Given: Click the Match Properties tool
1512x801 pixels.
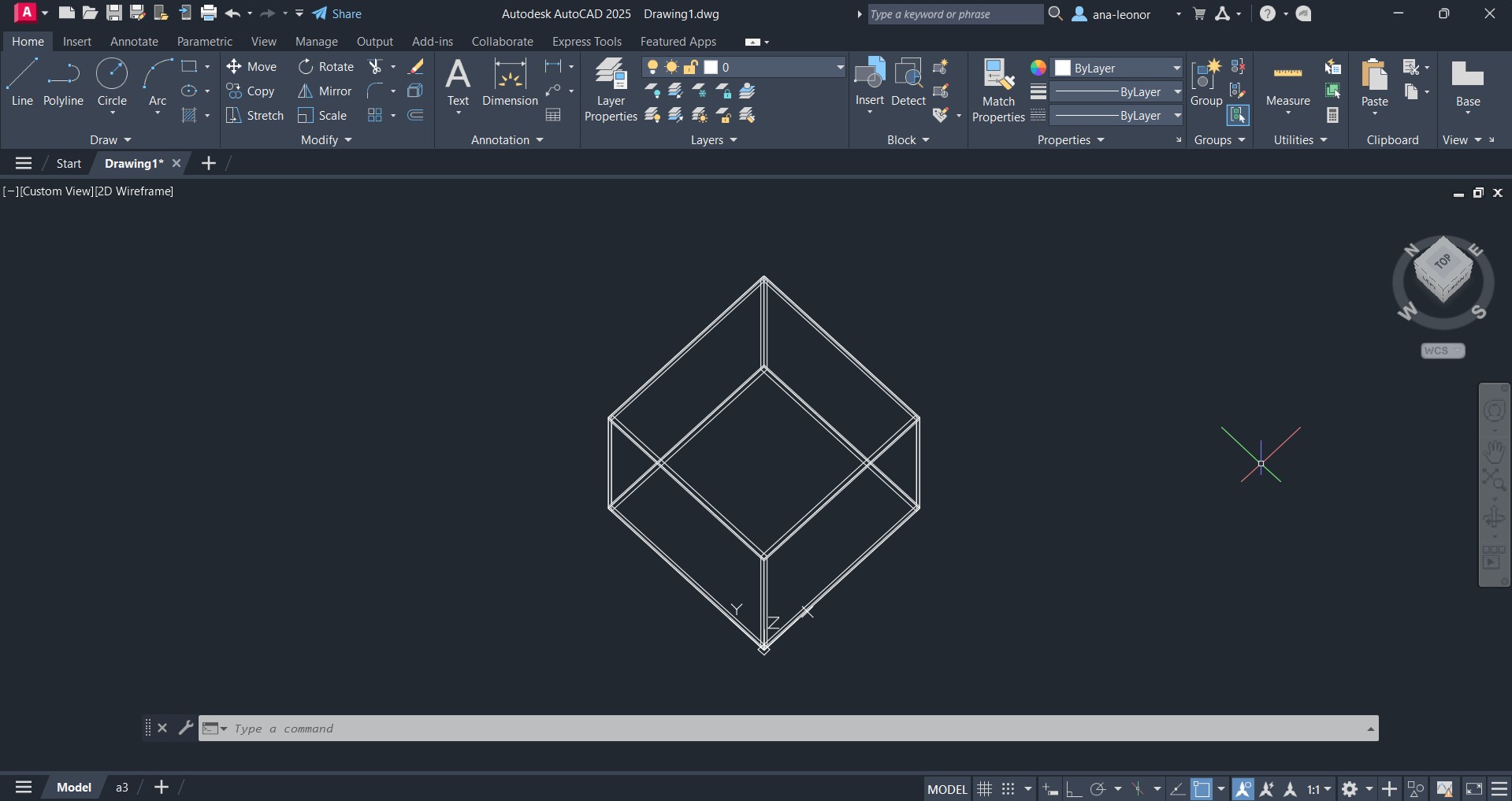Looking at the screenshot, I should [x=998, y=90].
